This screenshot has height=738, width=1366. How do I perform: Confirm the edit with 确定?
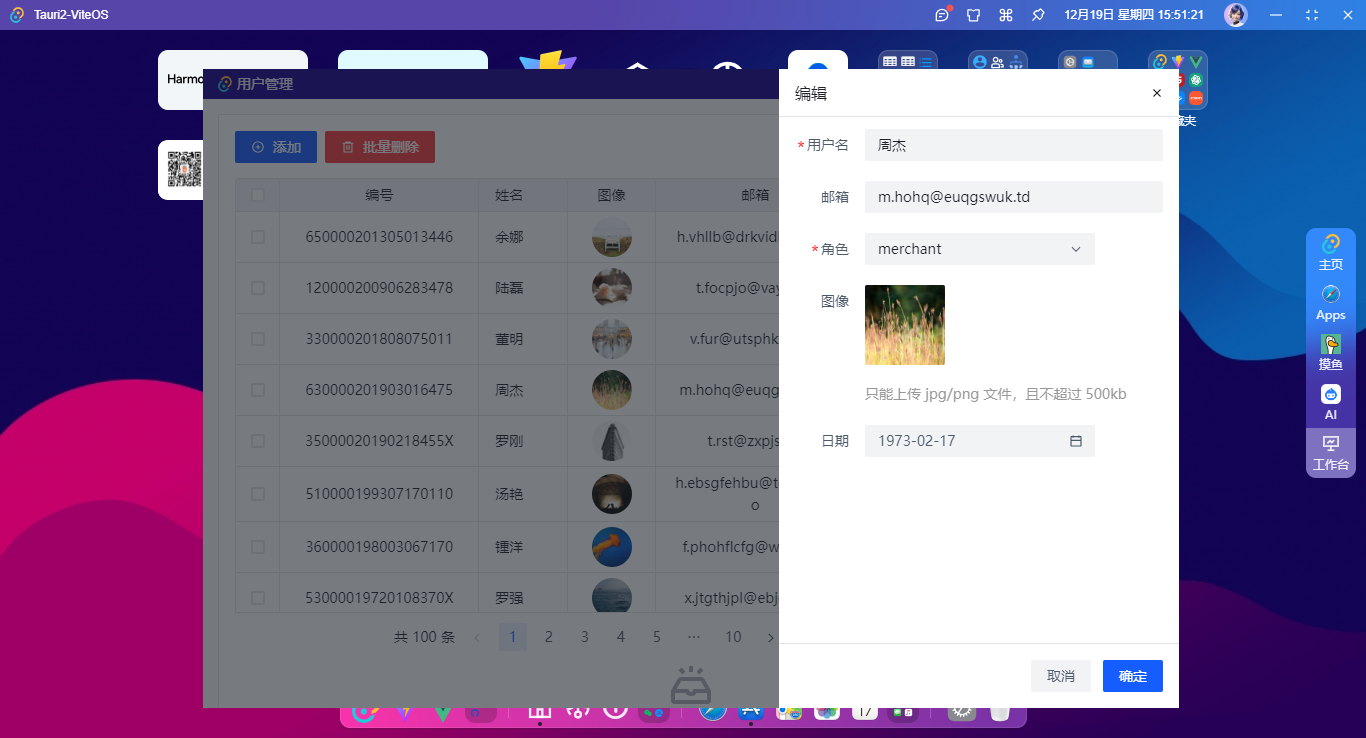click(x=1132, y=676)
